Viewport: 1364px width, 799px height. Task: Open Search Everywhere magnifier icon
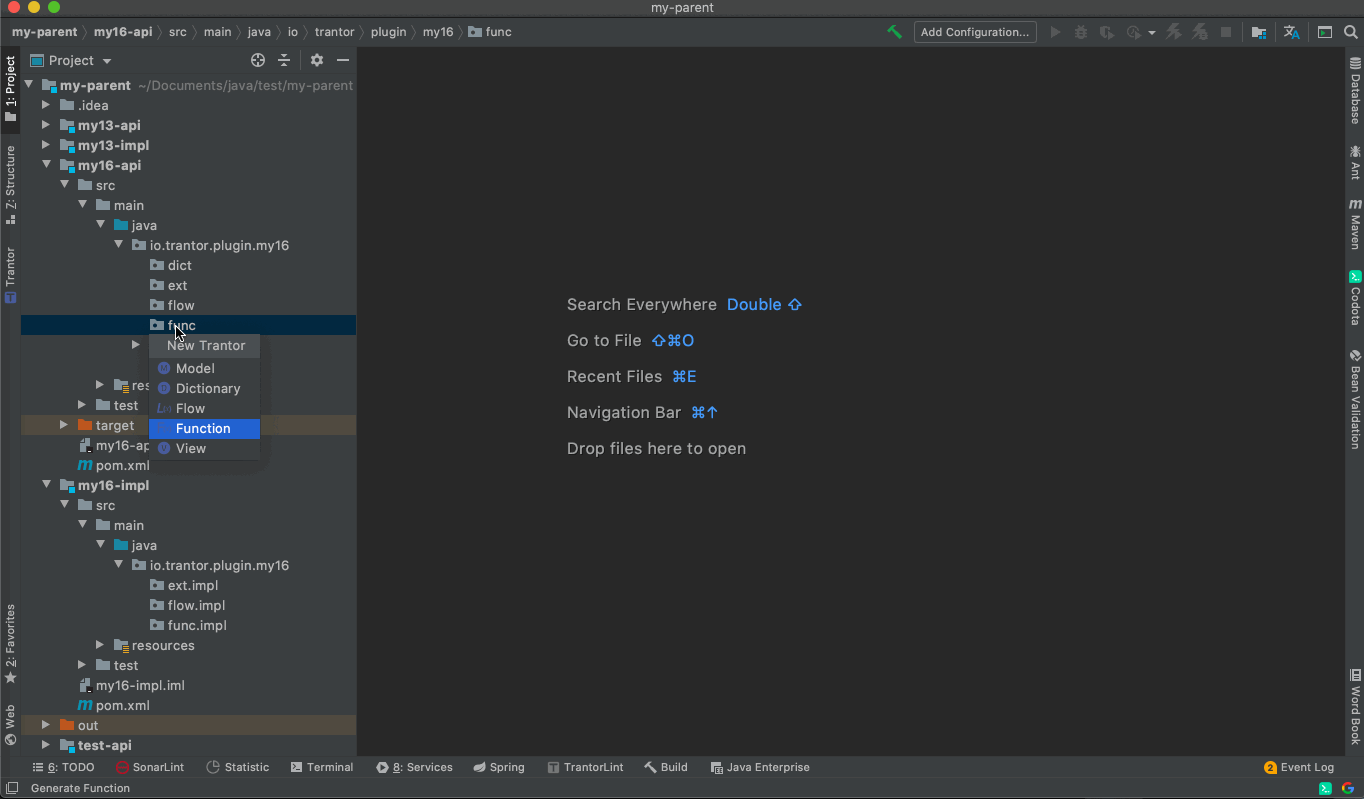(x=1351, y=32)
